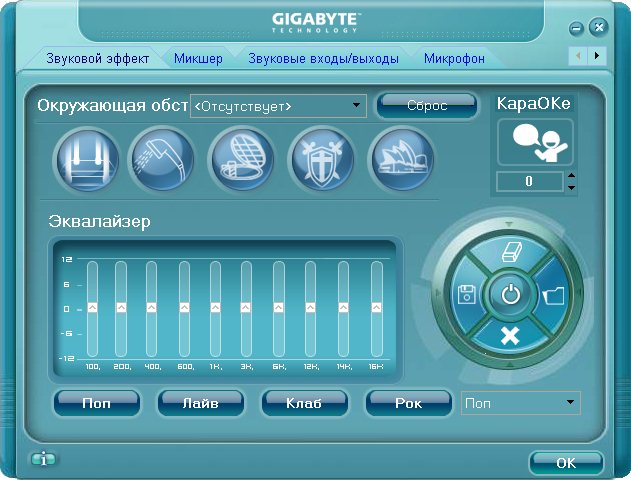Viewport: 631px width, 480px height.
Task: Decrease karaoke key with down arrow
Action: point(571,187)
